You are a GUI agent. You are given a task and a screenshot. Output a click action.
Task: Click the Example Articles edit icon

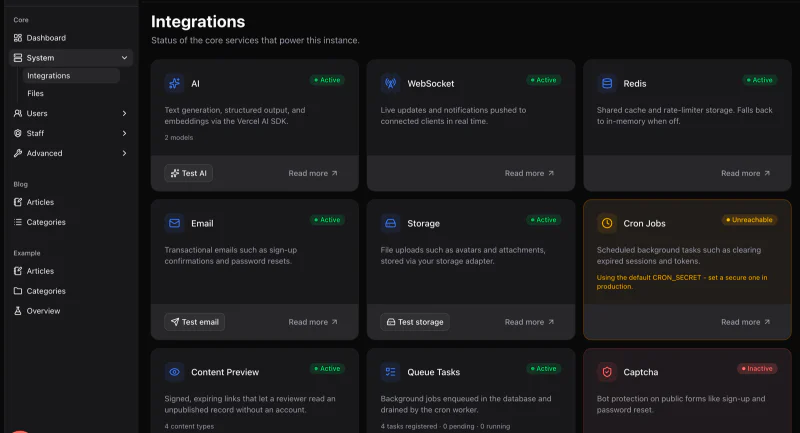18,271
